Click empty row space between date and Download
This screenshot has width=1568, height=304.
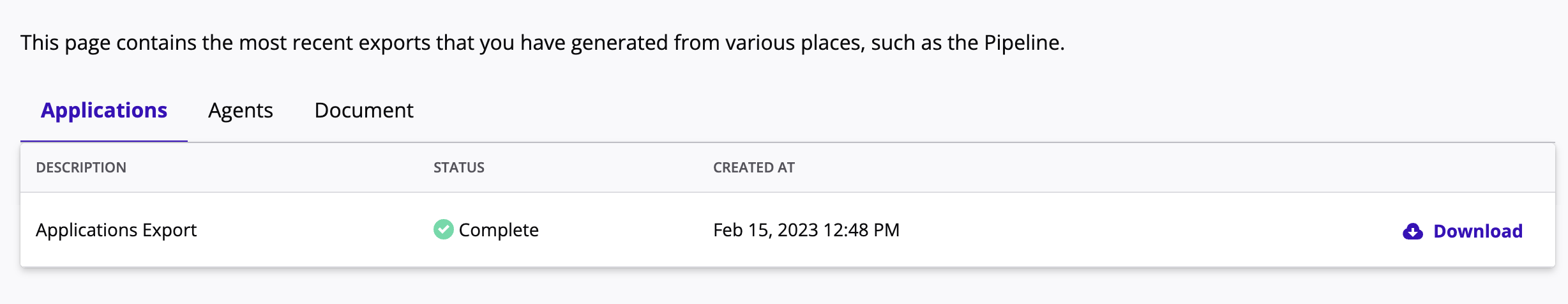coord(1149,230)
